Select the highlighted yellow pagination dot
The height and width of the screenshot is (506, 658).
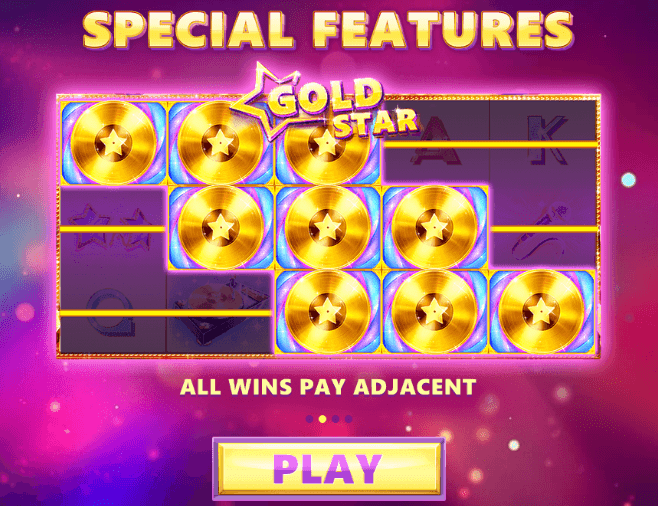pos(323,419)
